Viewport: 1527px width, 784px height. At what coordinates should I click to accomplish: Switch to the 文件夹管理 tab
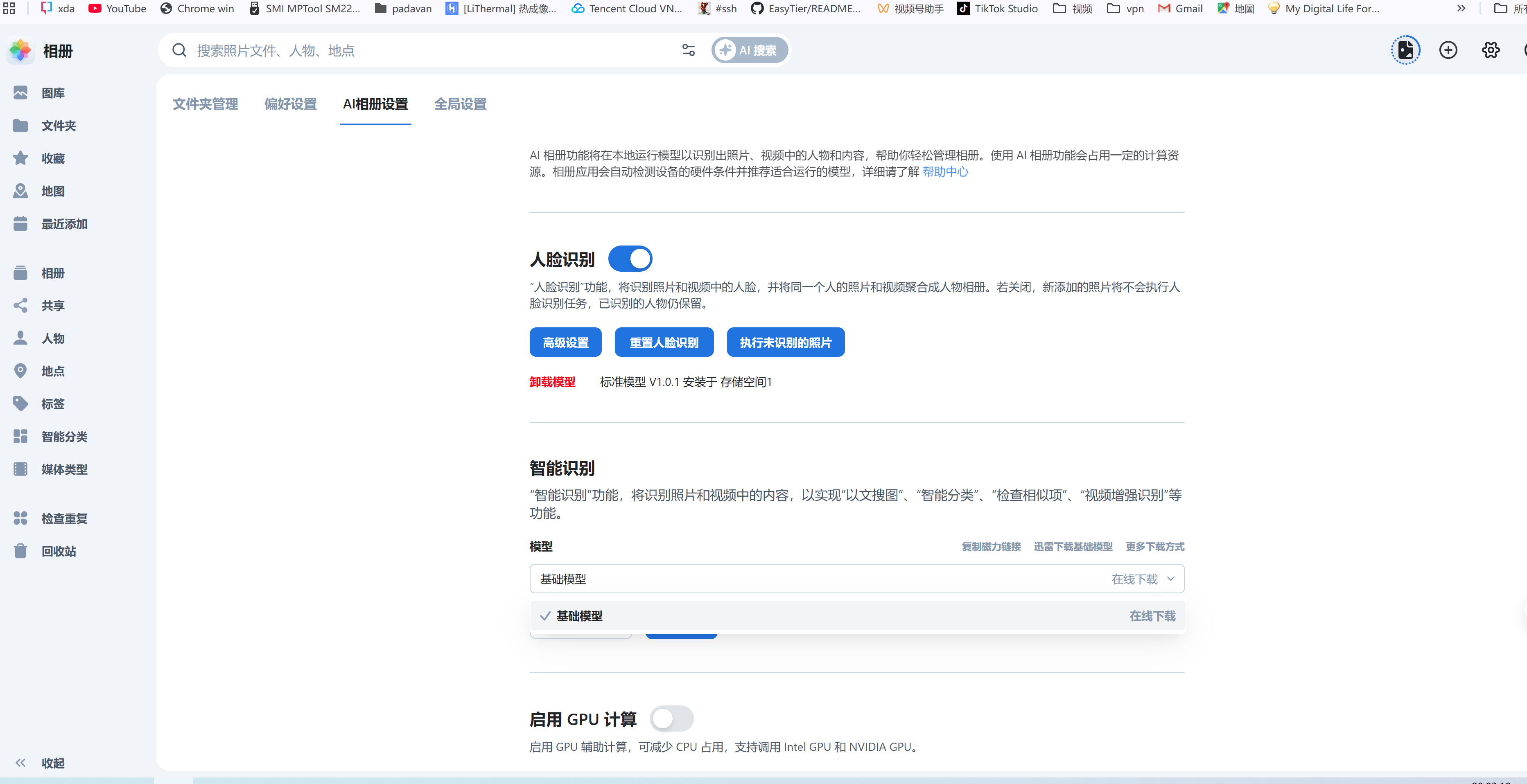tap(205, 104)
